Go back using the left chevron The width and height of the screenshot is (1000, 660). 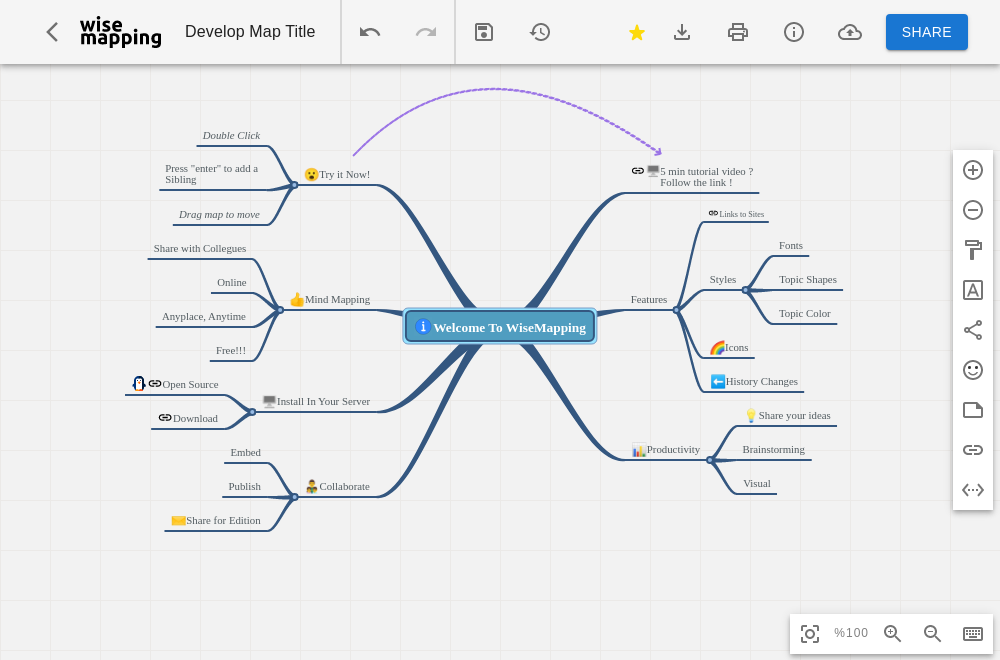pos(52,32)
